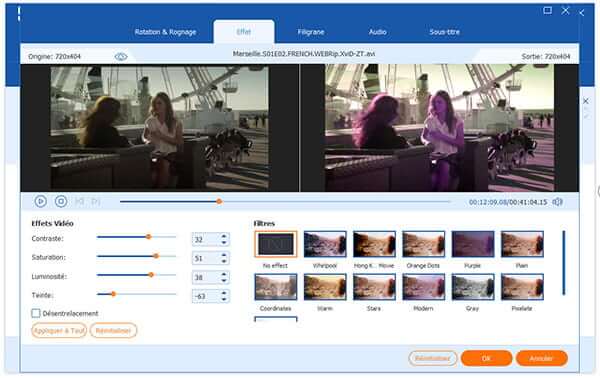
Task: Increase Saturation value with up arrow
Action: 224,255
